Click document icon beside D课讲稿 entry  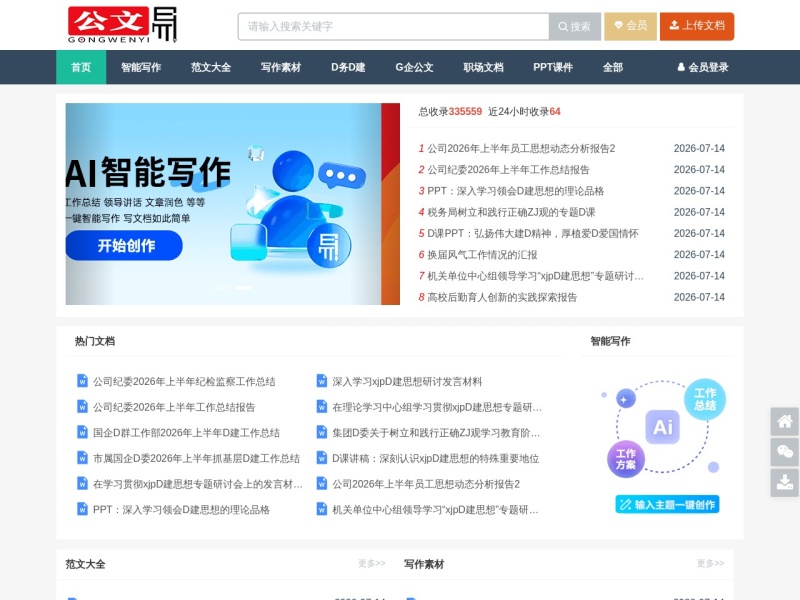pyautogui.click(x=322, y=458)
